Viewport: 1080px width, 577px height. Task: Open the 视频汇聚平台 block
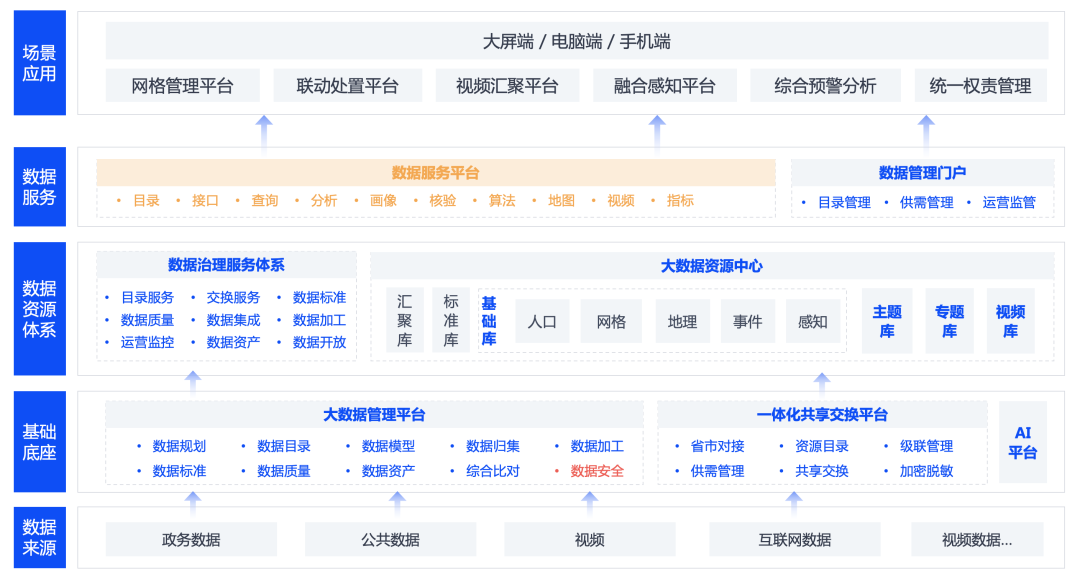click(507, 86)
